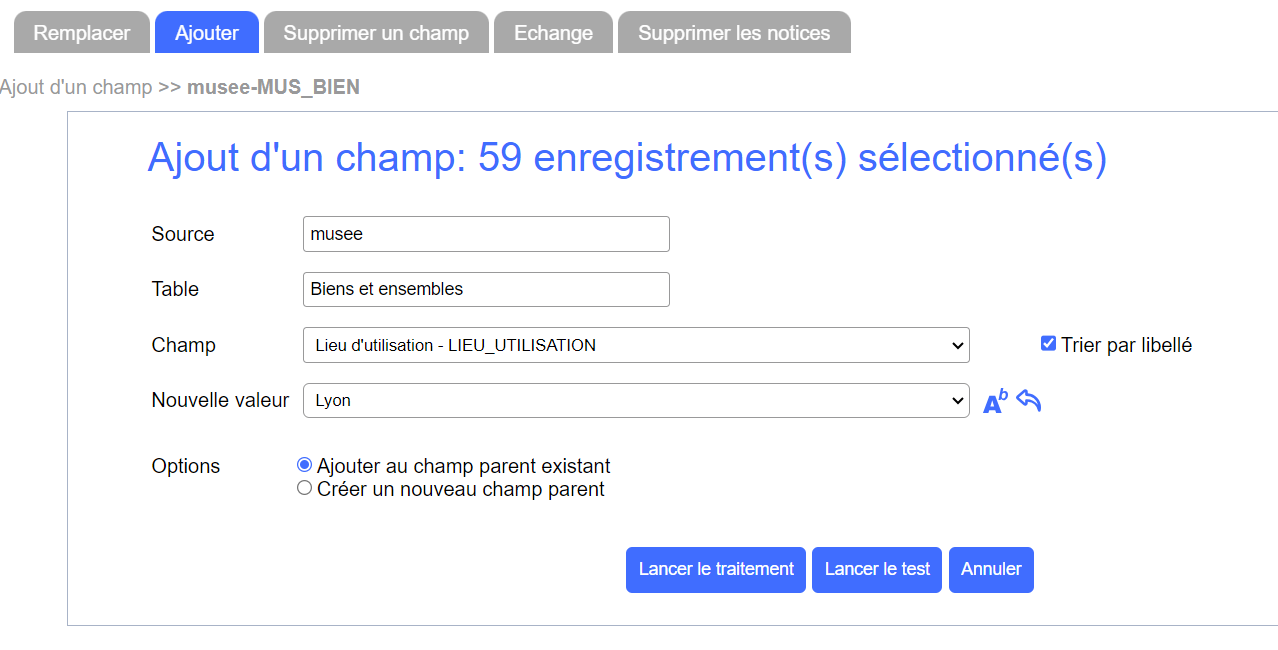Viewport: 1278px width, 650px height.
Task: Select the active Ajouter tab
Action: (x=207, y=32)
